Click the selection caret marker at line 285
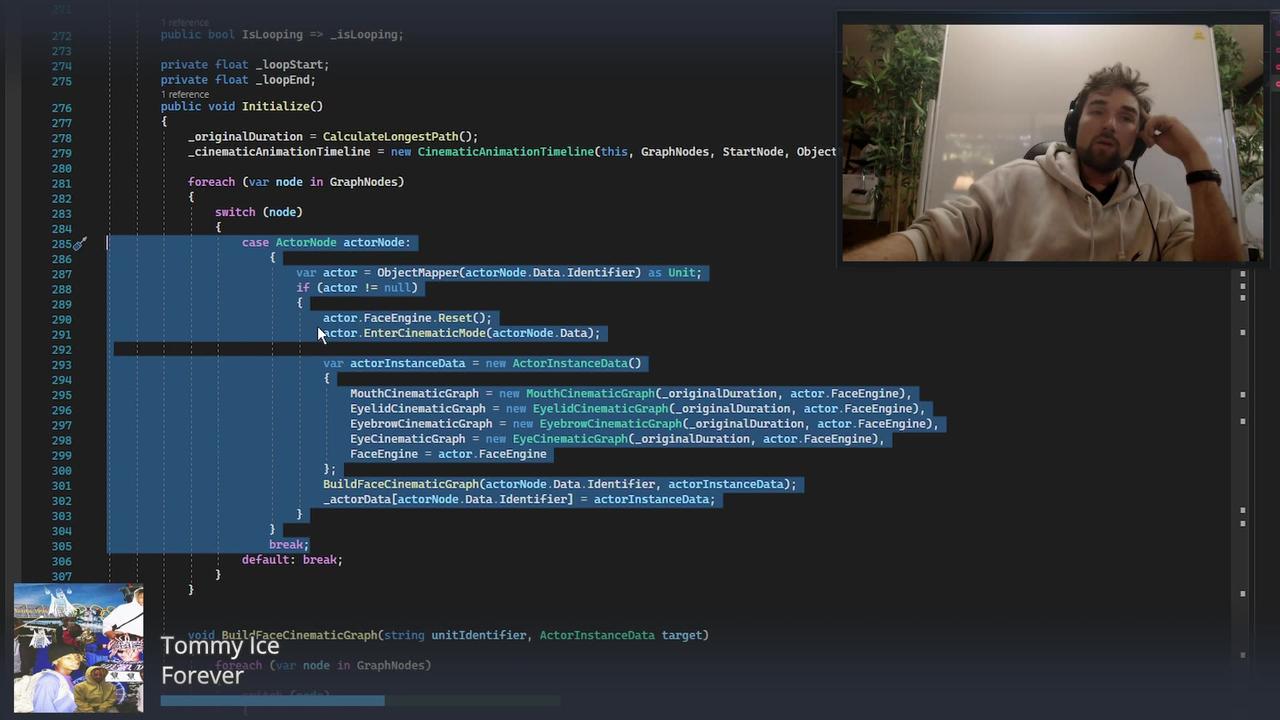Screen dimensions: 1280x720 107,243
